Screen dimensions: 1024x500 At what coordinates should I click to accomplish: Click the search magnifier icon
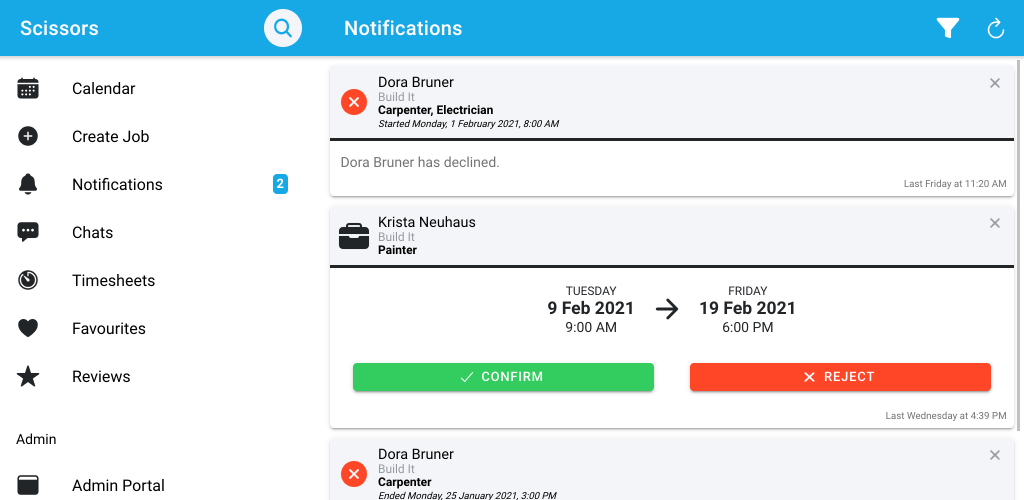(283, 28)
